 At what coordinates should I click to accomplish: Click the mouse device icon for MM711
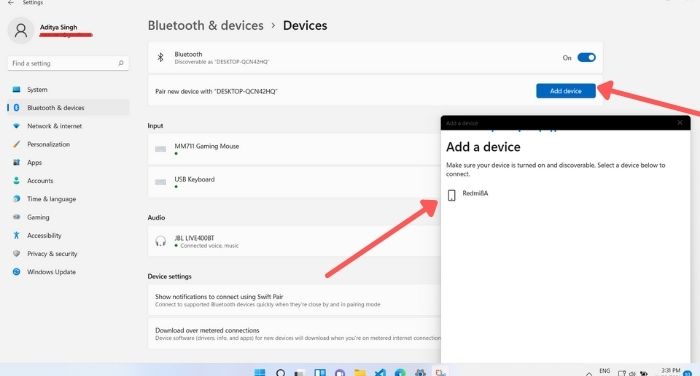point(161,149)
